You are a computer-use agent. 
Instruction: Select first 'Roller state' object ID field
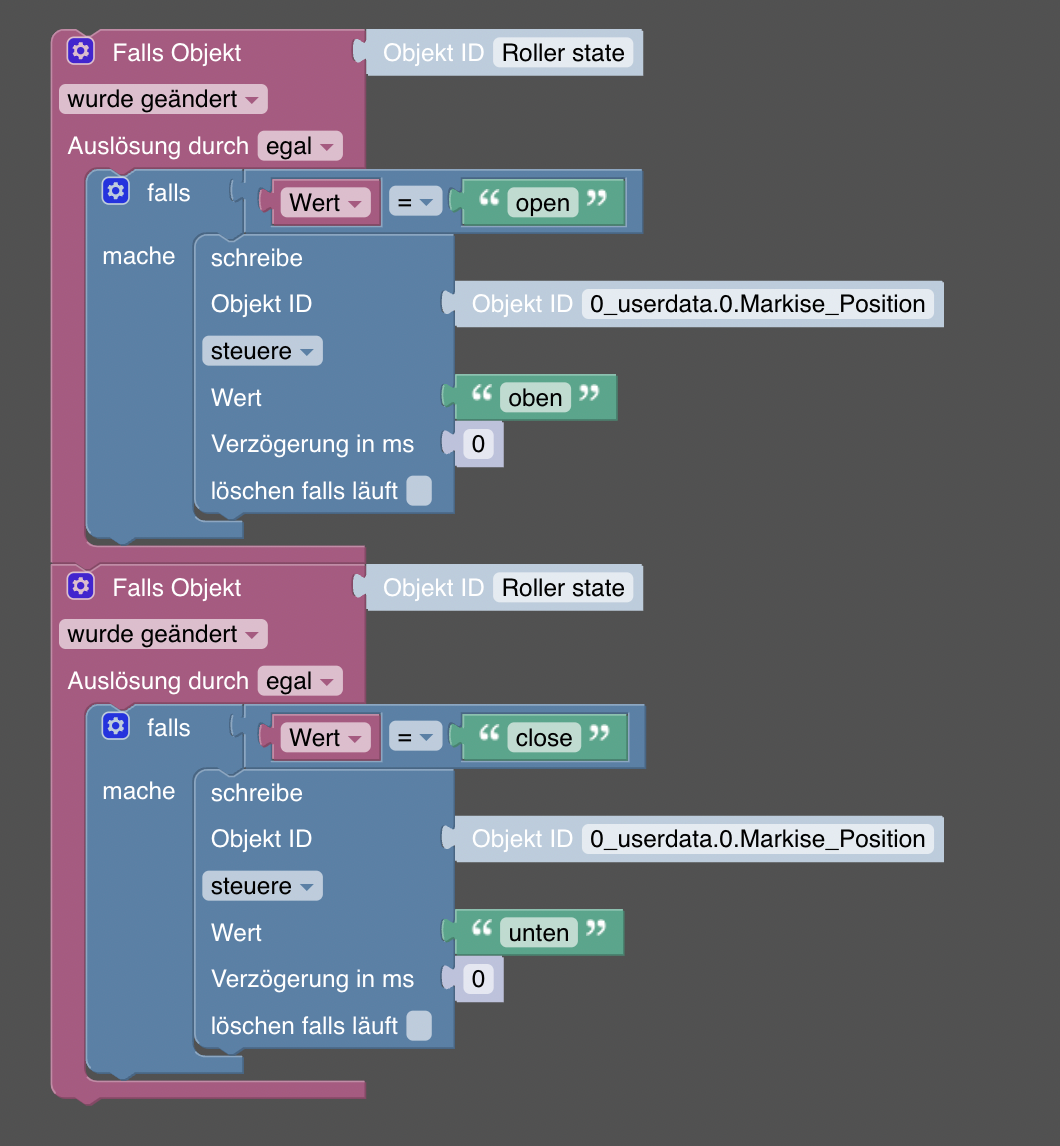click(563, 53)
